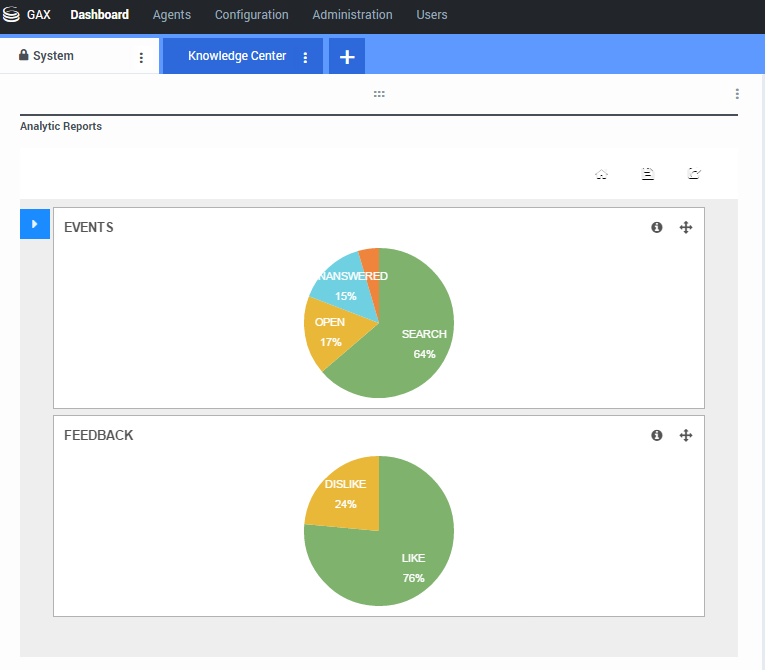Viewport: 765px width, 670px height.
Task: Click the widget drag grip dots
Action: click(379, 94)
